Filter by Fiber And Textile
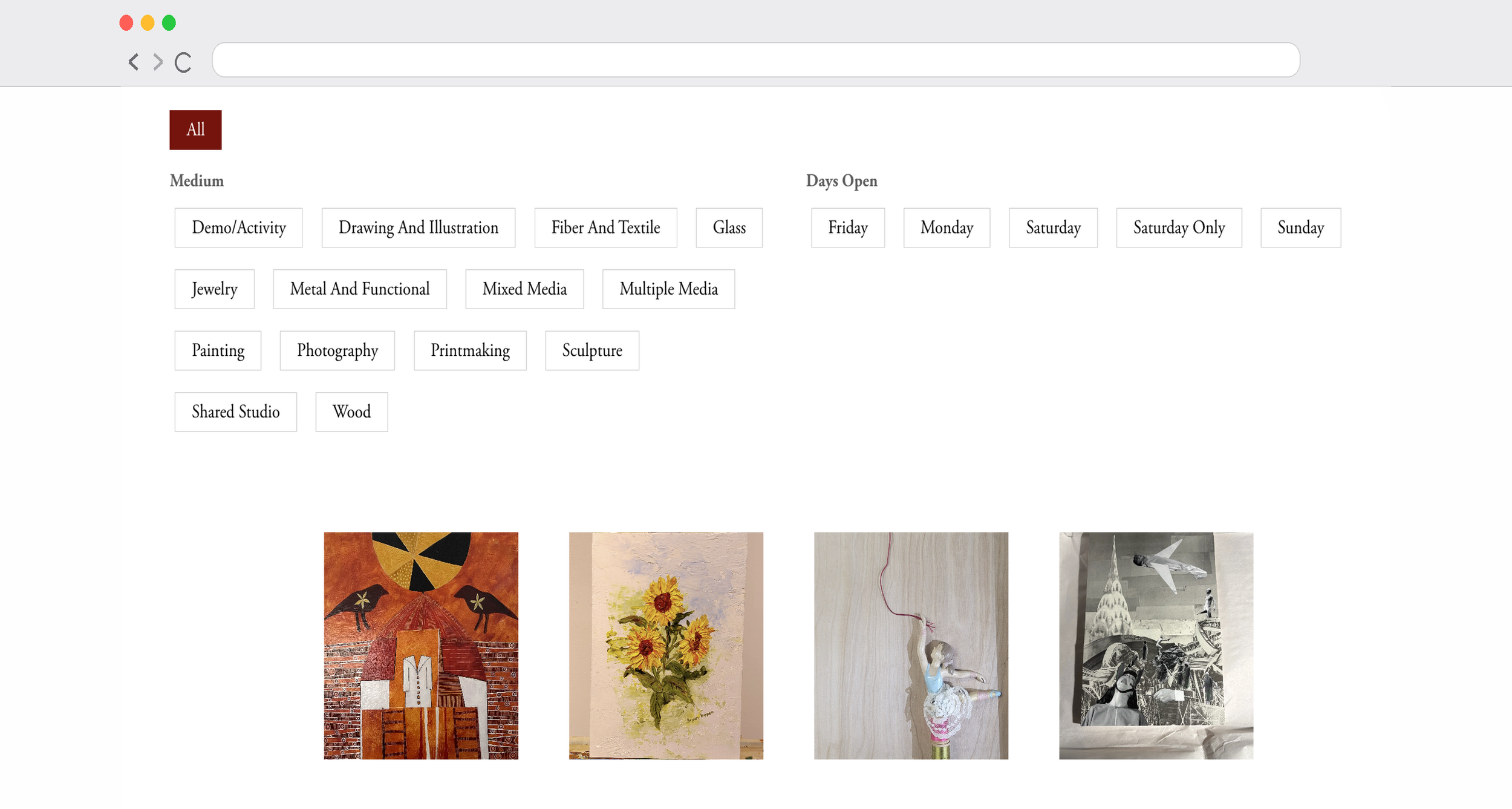 click(605, 228)
